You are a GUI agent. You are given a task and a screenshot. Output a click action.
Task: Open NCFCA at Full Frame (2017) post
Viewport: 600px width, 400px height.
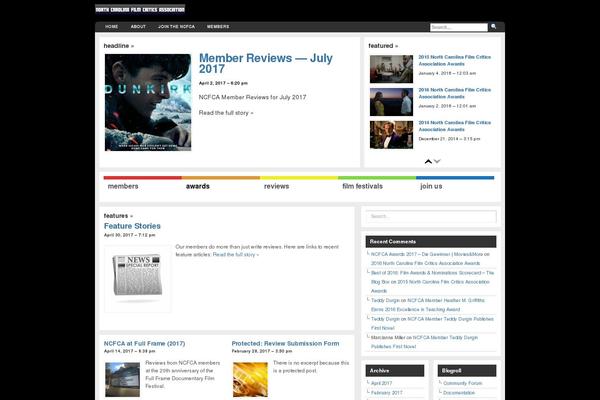(144, 344)
